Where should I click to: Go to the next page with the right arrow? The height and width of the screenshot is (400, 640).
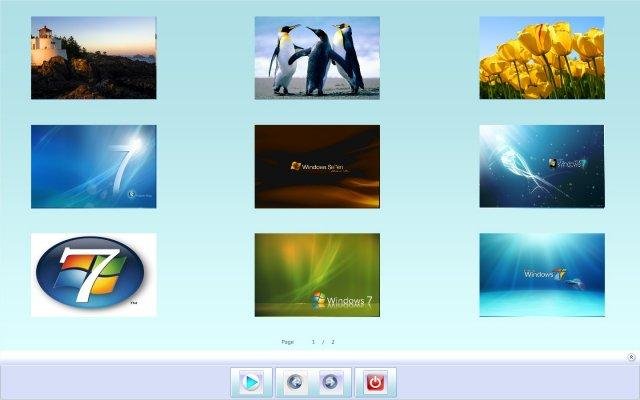pos(331,382)
